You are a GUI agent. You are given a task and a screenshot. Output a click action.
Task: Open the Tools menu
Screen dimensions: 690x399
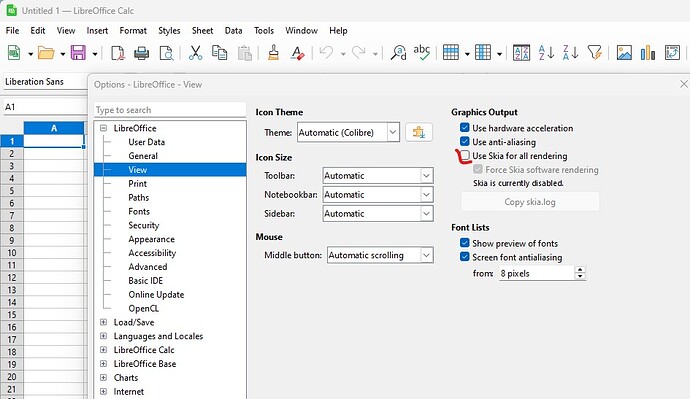click(x=264, y=30)
